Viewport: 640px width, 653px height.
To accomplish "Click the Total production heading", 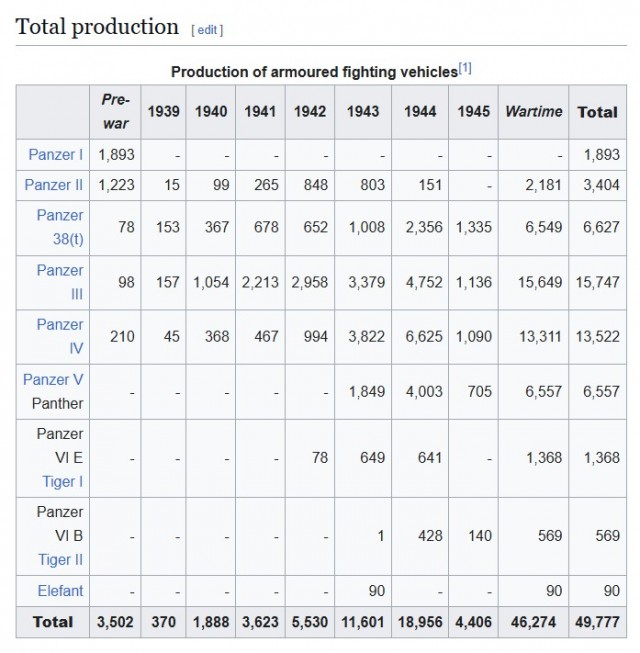I will coord(97,27).
